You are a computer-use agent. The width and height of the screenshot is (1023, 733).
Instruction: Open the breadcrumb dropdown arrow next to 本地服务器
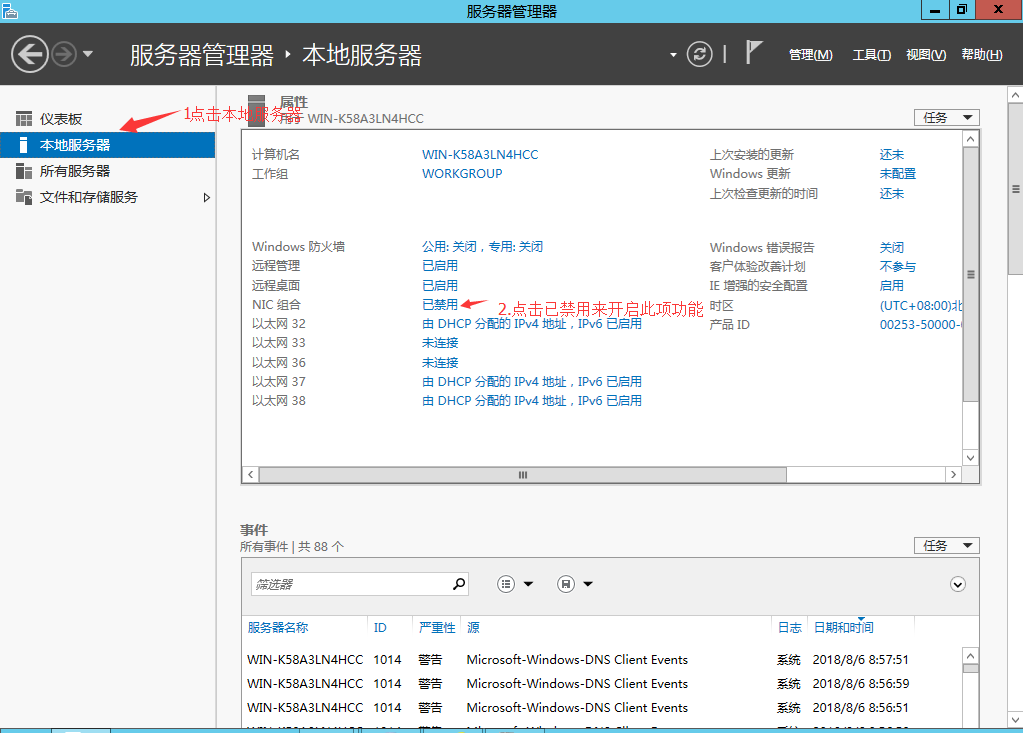673,54
